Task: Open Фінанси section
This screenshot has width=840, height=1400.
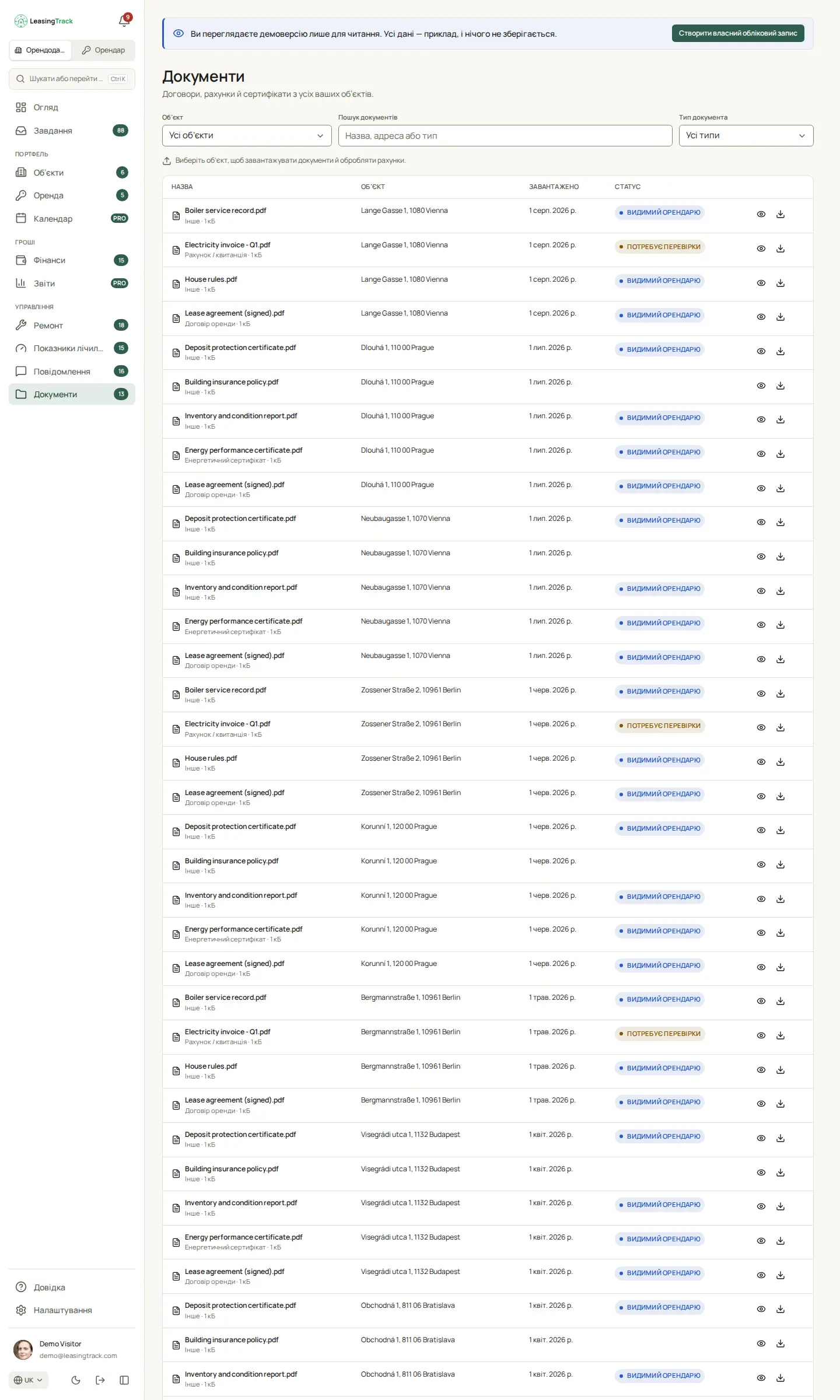Action: point(72,260)
